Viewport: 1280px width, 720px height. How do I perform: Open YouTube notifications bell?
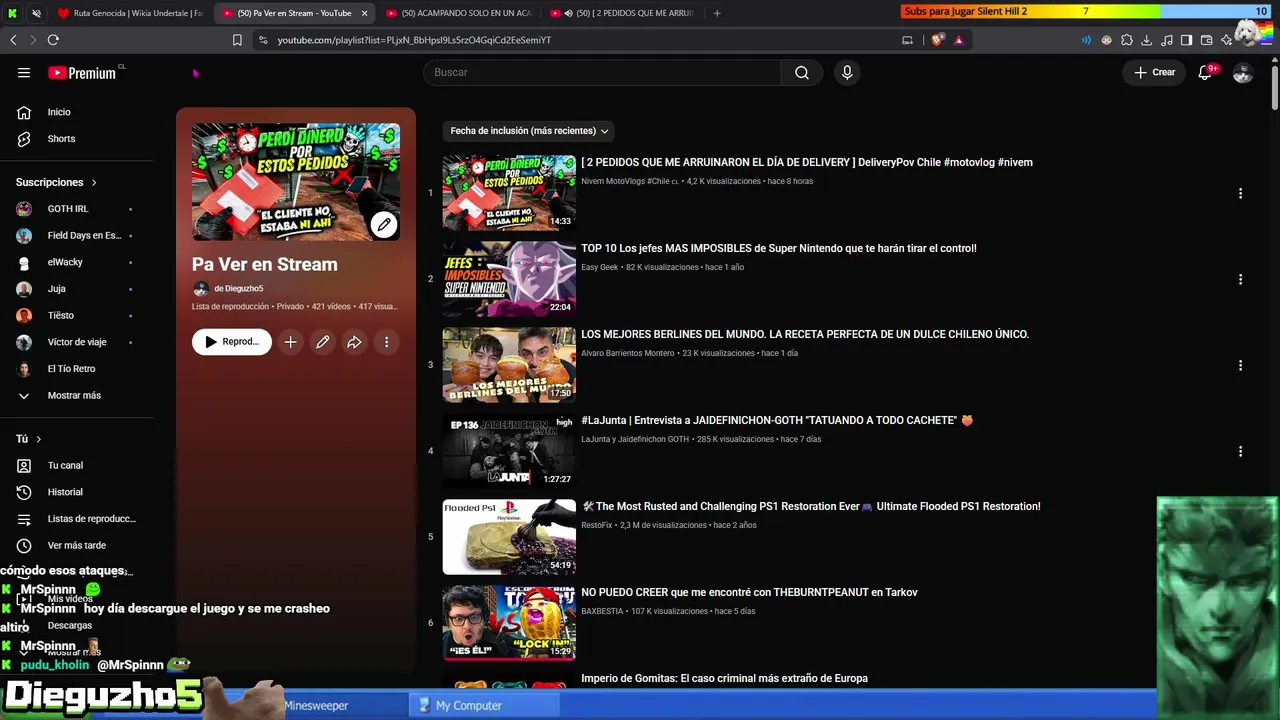[1206, 72]
